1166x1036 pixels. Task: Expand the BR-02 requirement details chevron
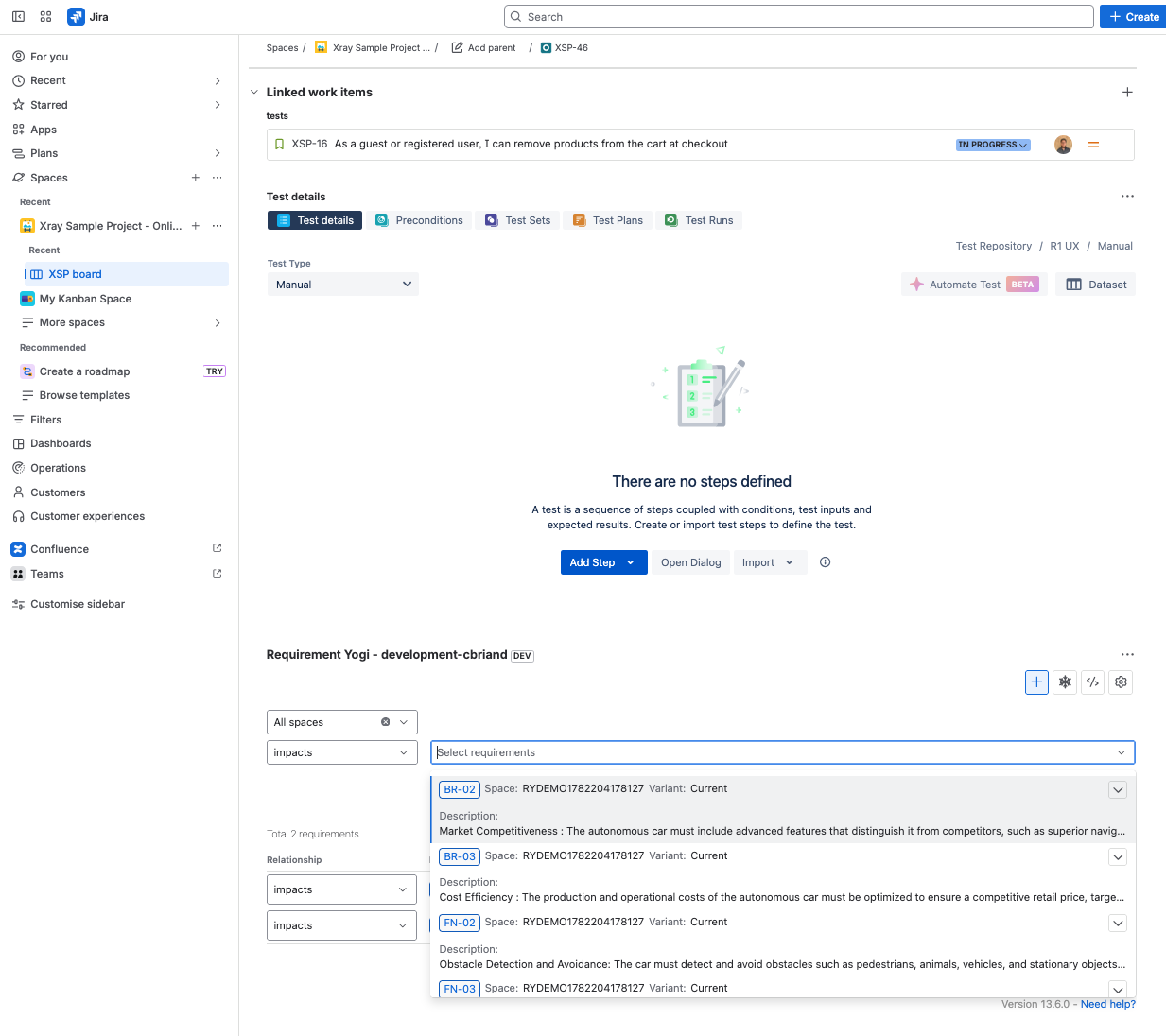click(x=1118, y=790)
